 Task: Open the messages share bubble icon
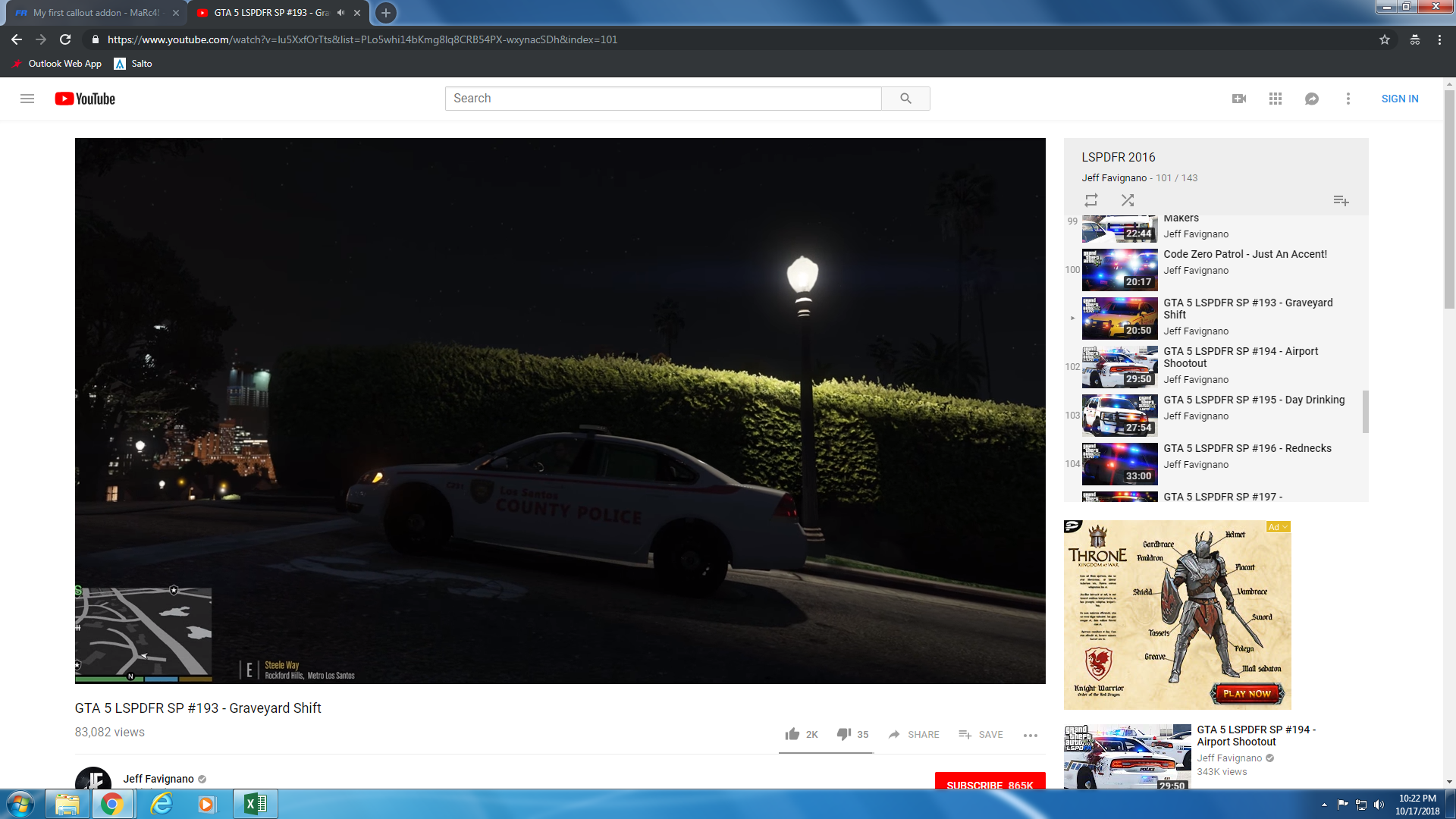[1312, 99]
